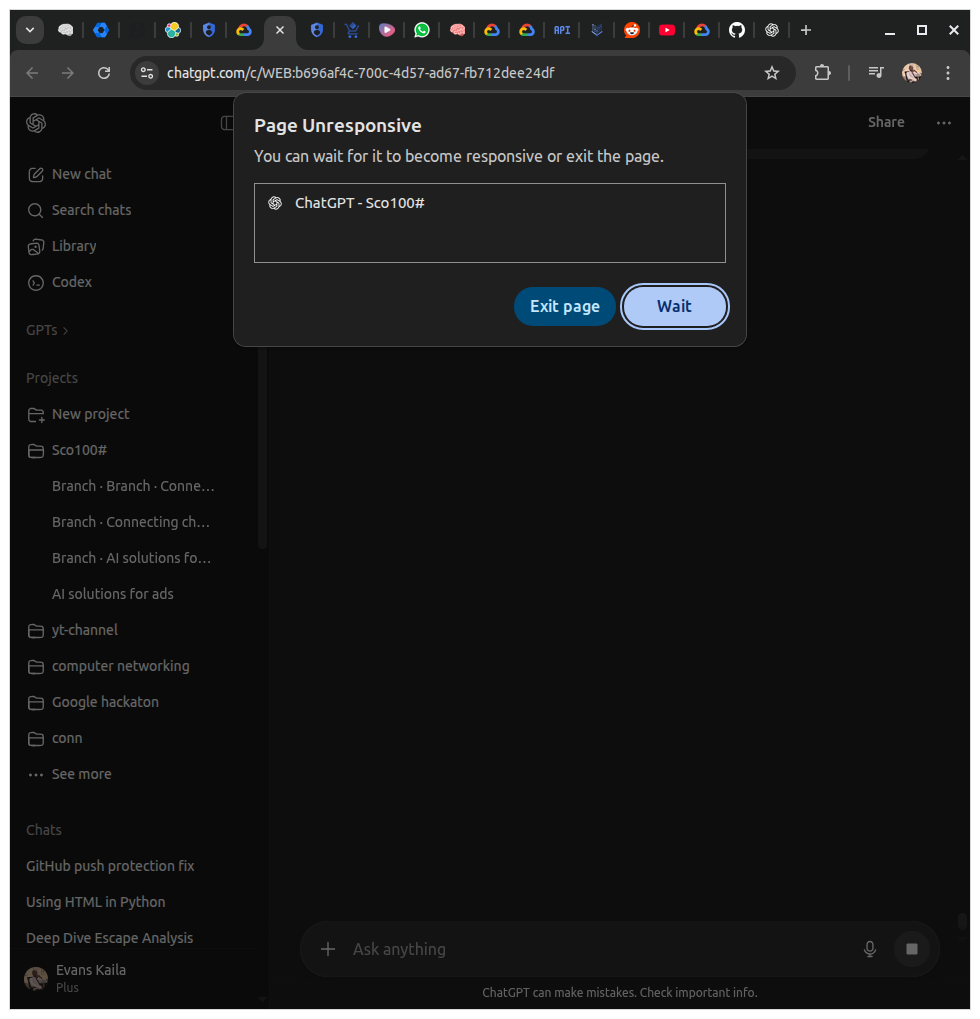Click the ChatGPT logo in sidebar
The height and width of the screenshot is (1019, 980).
pos(36,123)
